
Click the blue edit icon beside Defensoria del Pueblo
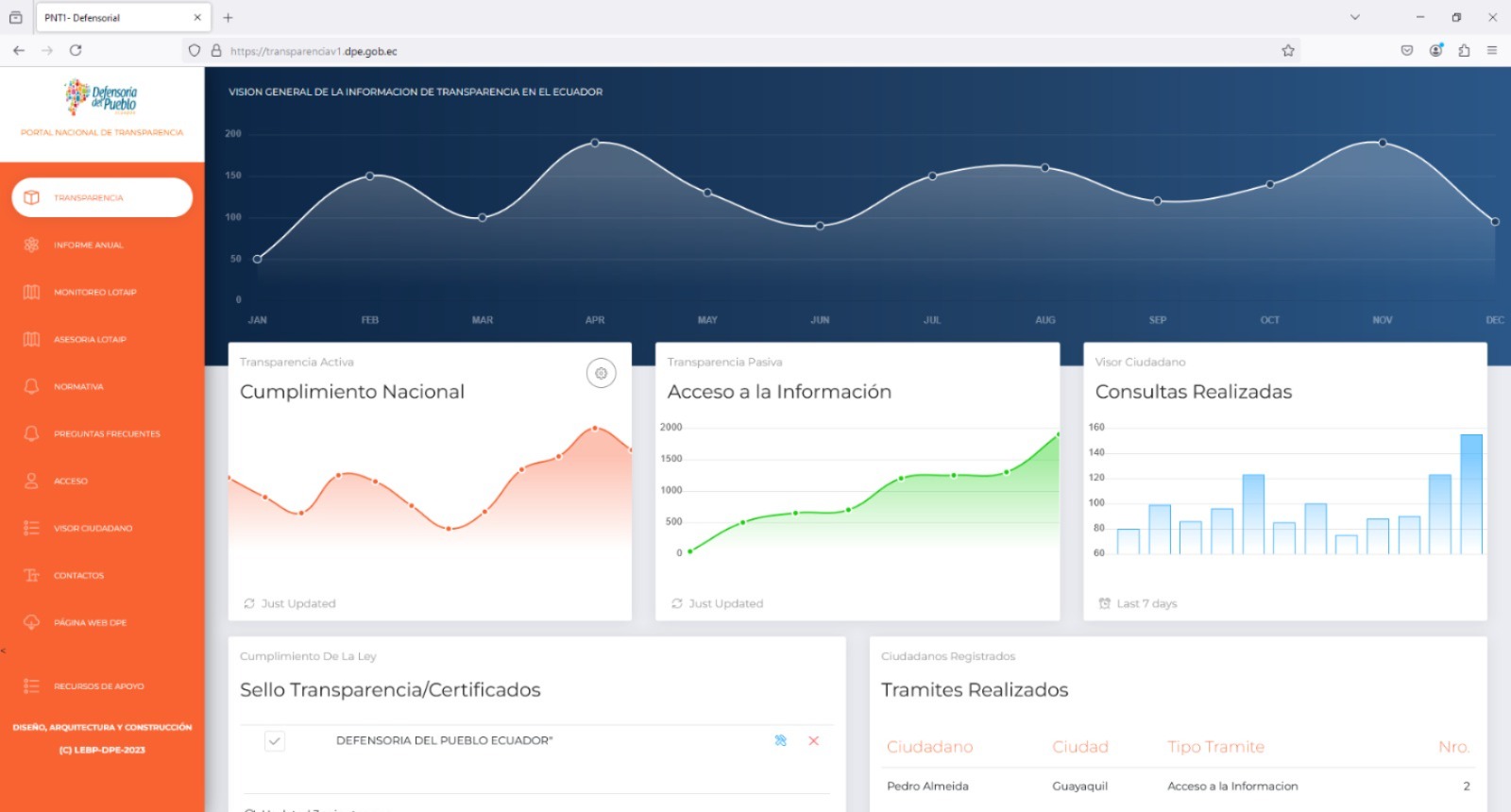click(780, 741)
